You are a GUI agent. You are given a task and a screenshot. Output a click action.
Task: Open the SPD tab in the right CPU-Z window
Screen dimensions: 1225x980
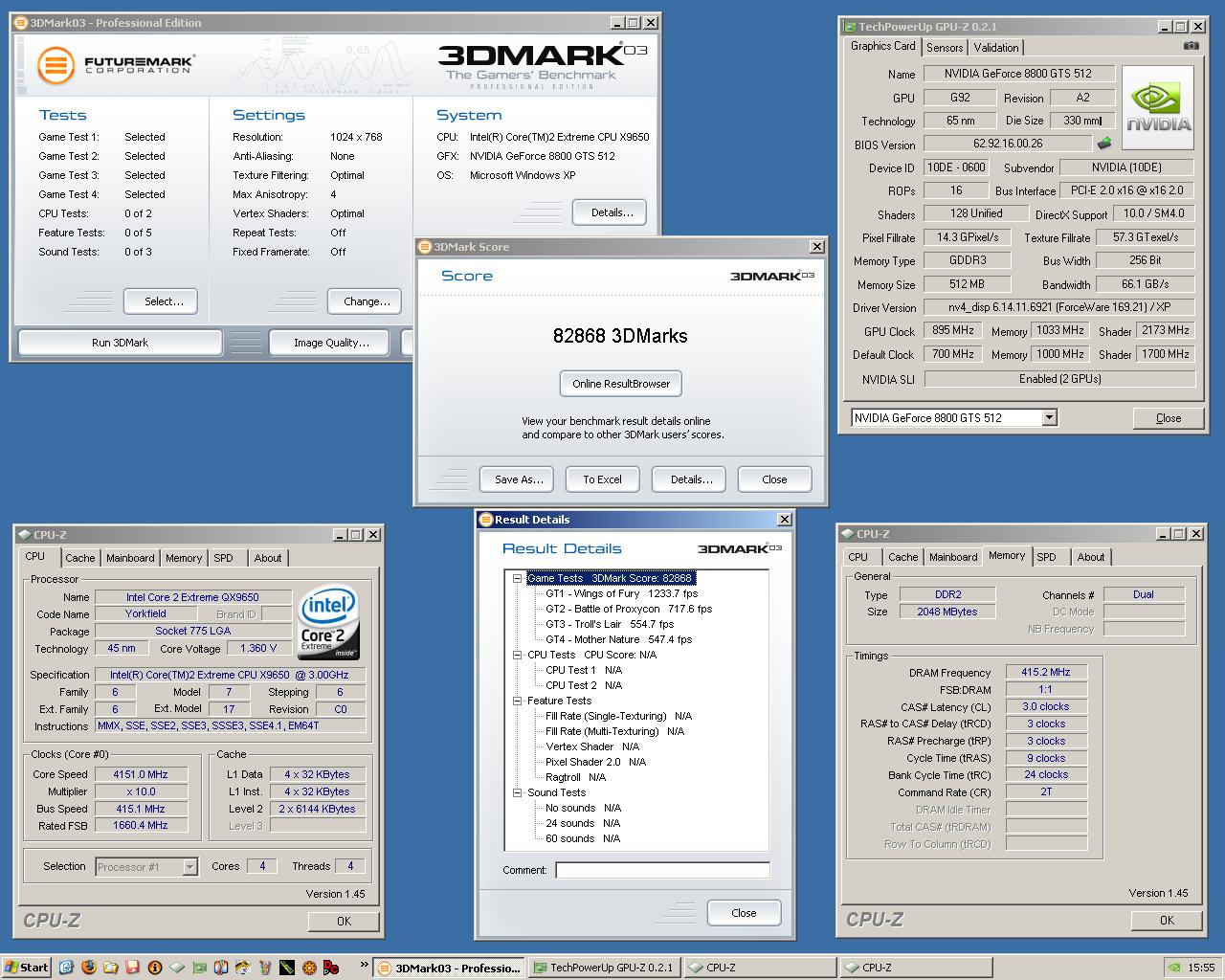pyautogui.click(x=1047, y=557)
